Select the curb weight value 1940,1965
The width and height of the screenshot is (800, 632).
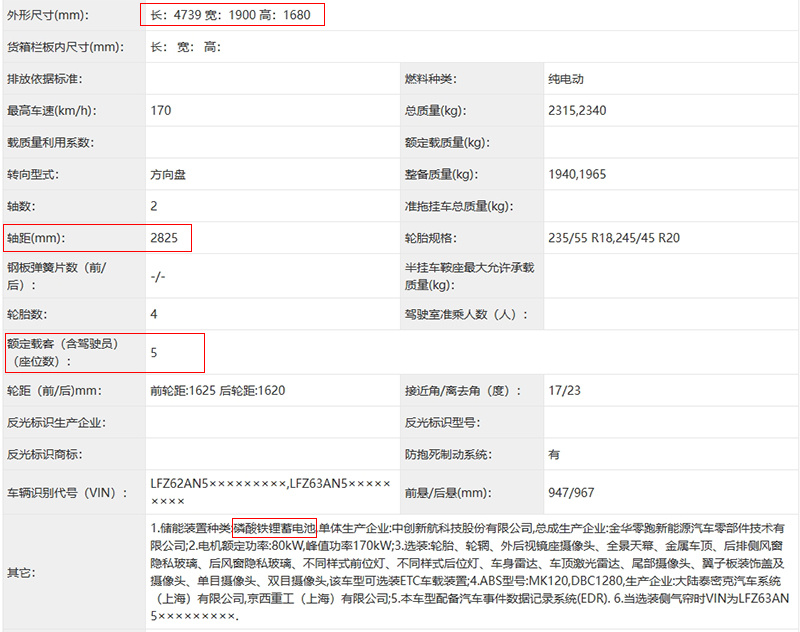(x=577, y=174)
